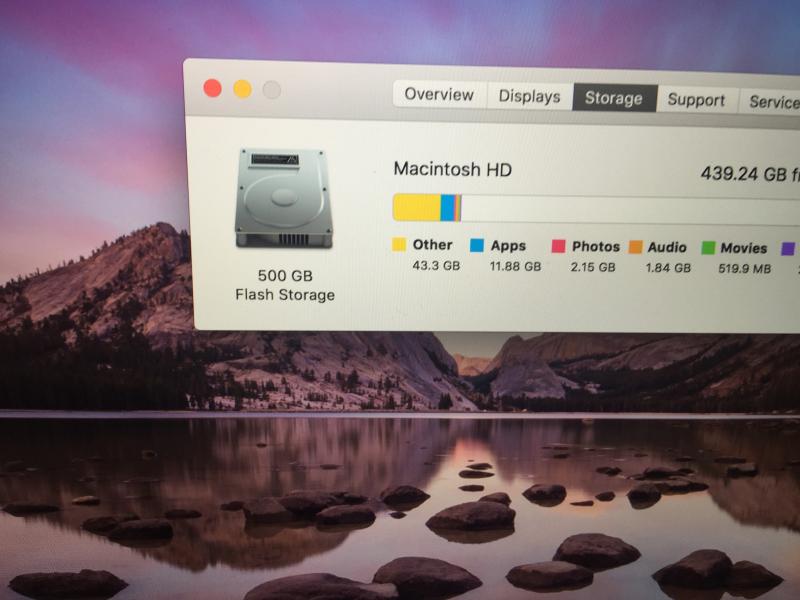
Task: Open the Displays tab
Action: coord(530,96)
